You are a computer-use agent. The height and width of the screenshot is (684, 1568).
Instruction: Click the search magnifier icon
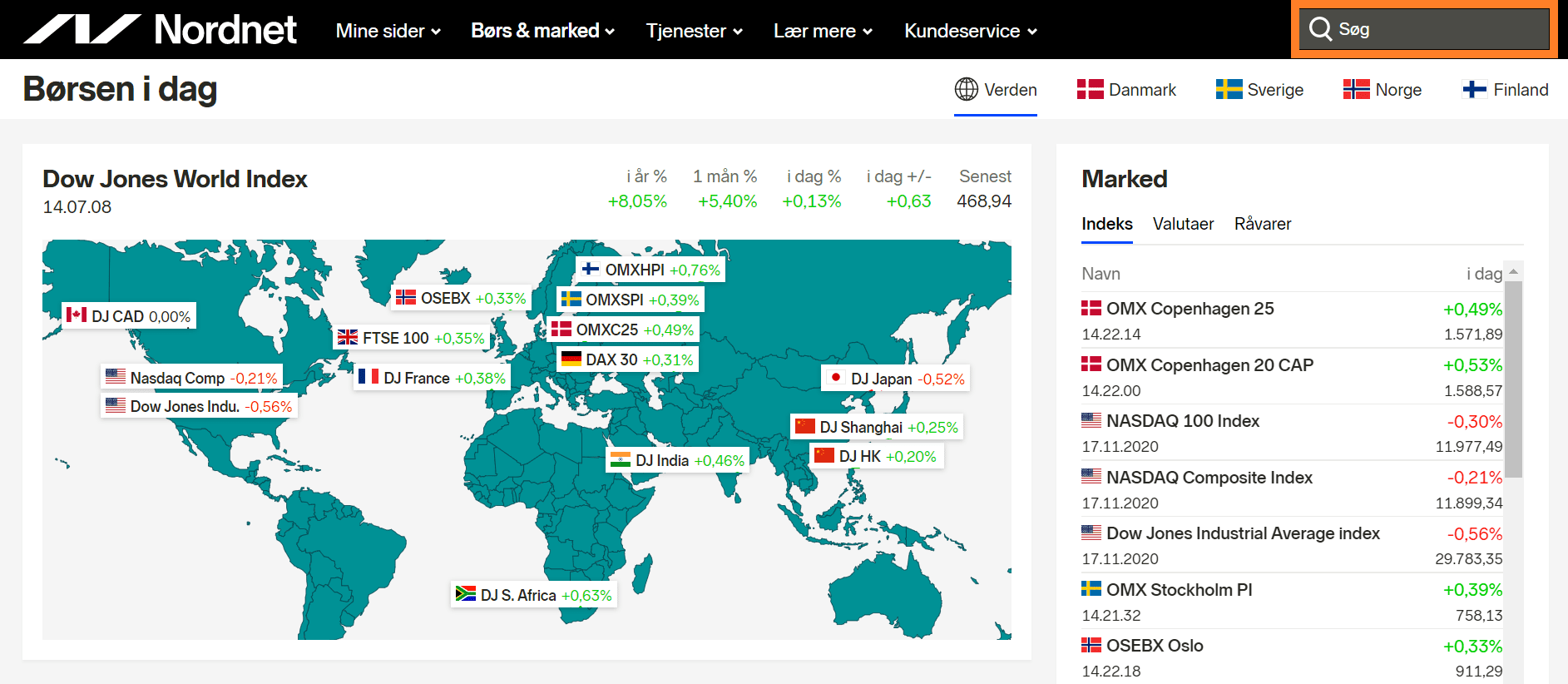click(1320, 29)
